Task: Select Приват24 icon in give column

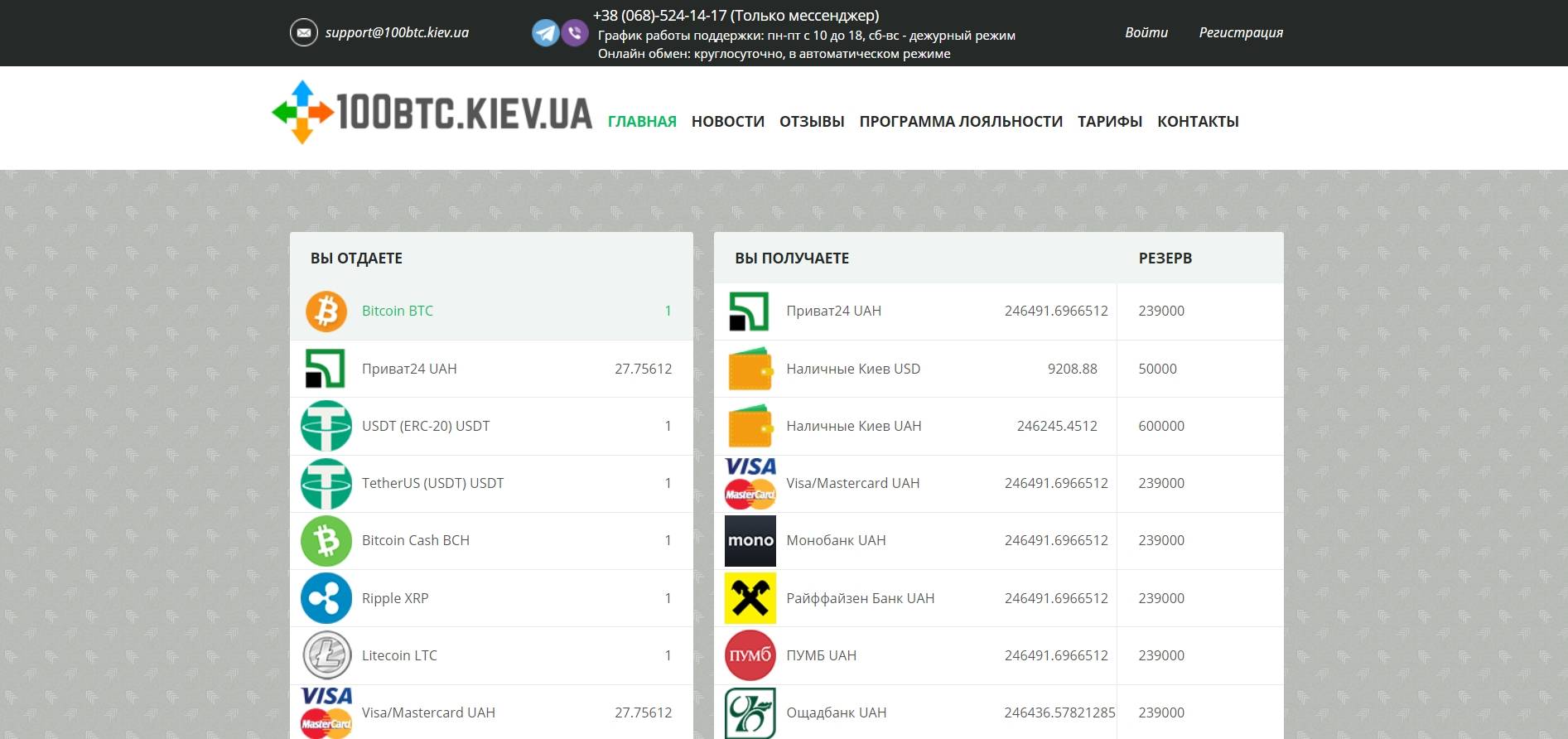Action: tap(326, 369)
